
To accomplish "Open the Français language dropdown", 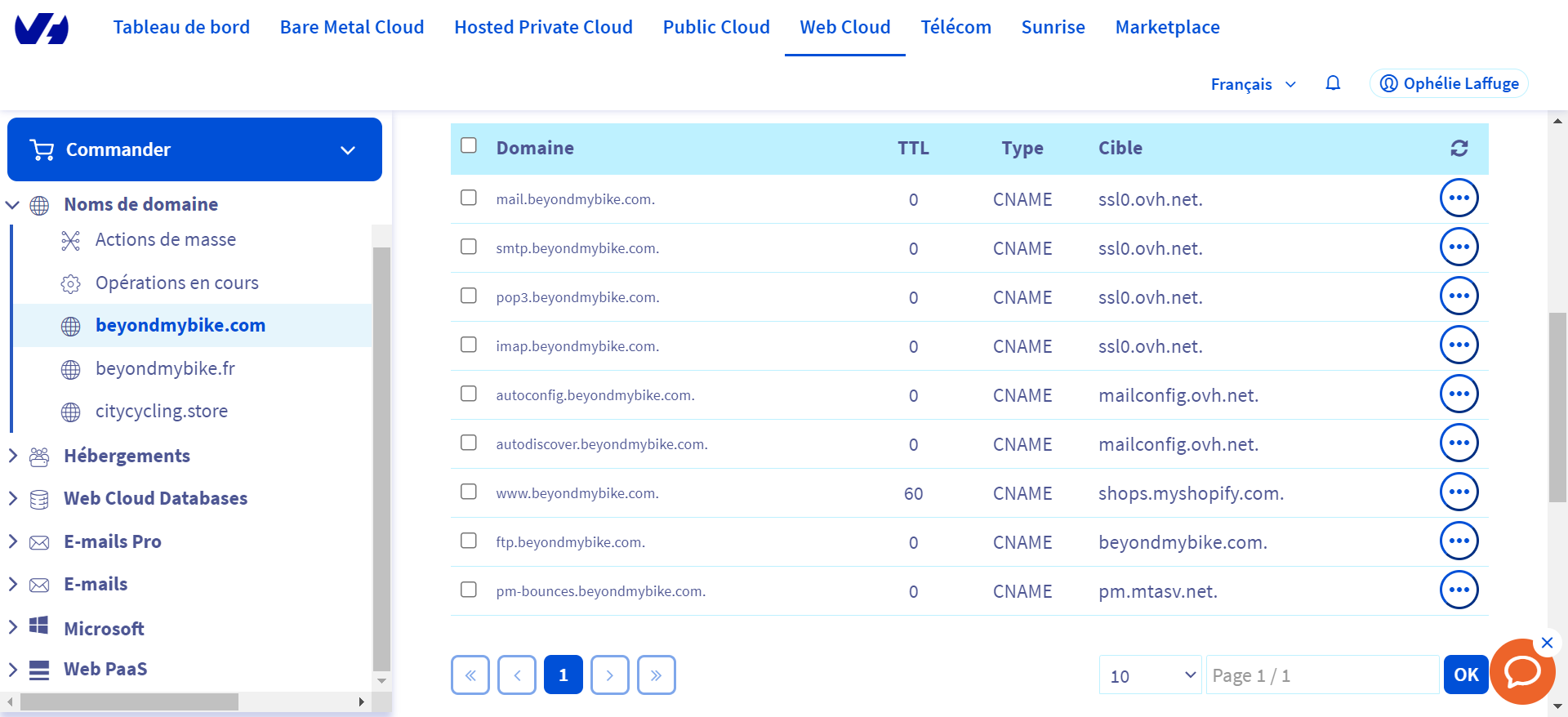I will click(x=1254, y=84).
